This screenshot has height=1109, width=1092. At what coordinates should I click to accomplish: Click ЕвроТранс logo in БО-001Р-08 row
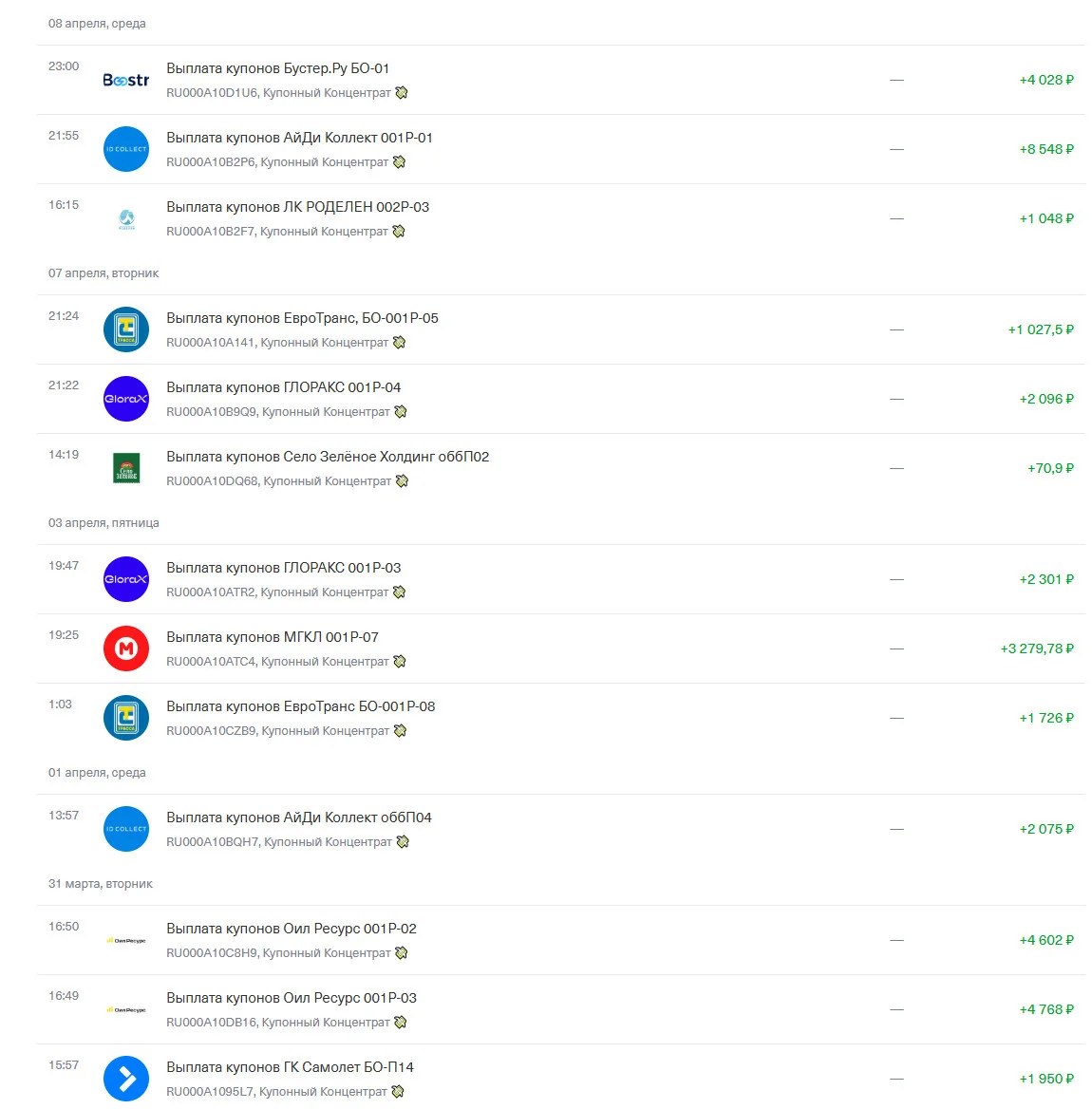126,718
